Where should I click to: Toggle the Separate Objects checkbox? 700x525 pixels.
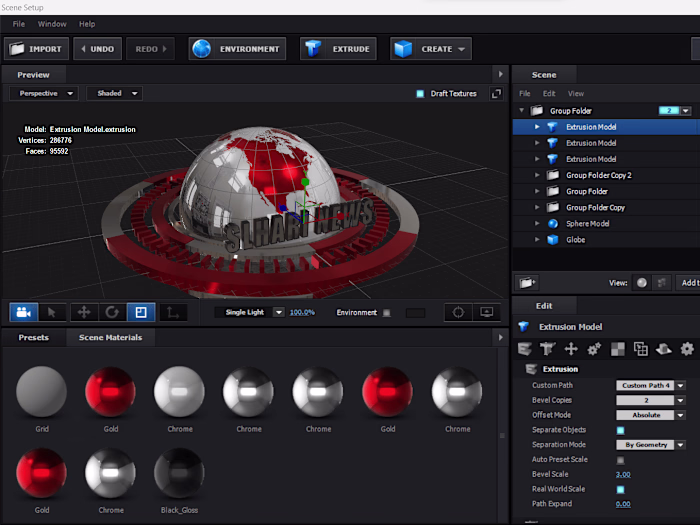[x=621, y=430]
